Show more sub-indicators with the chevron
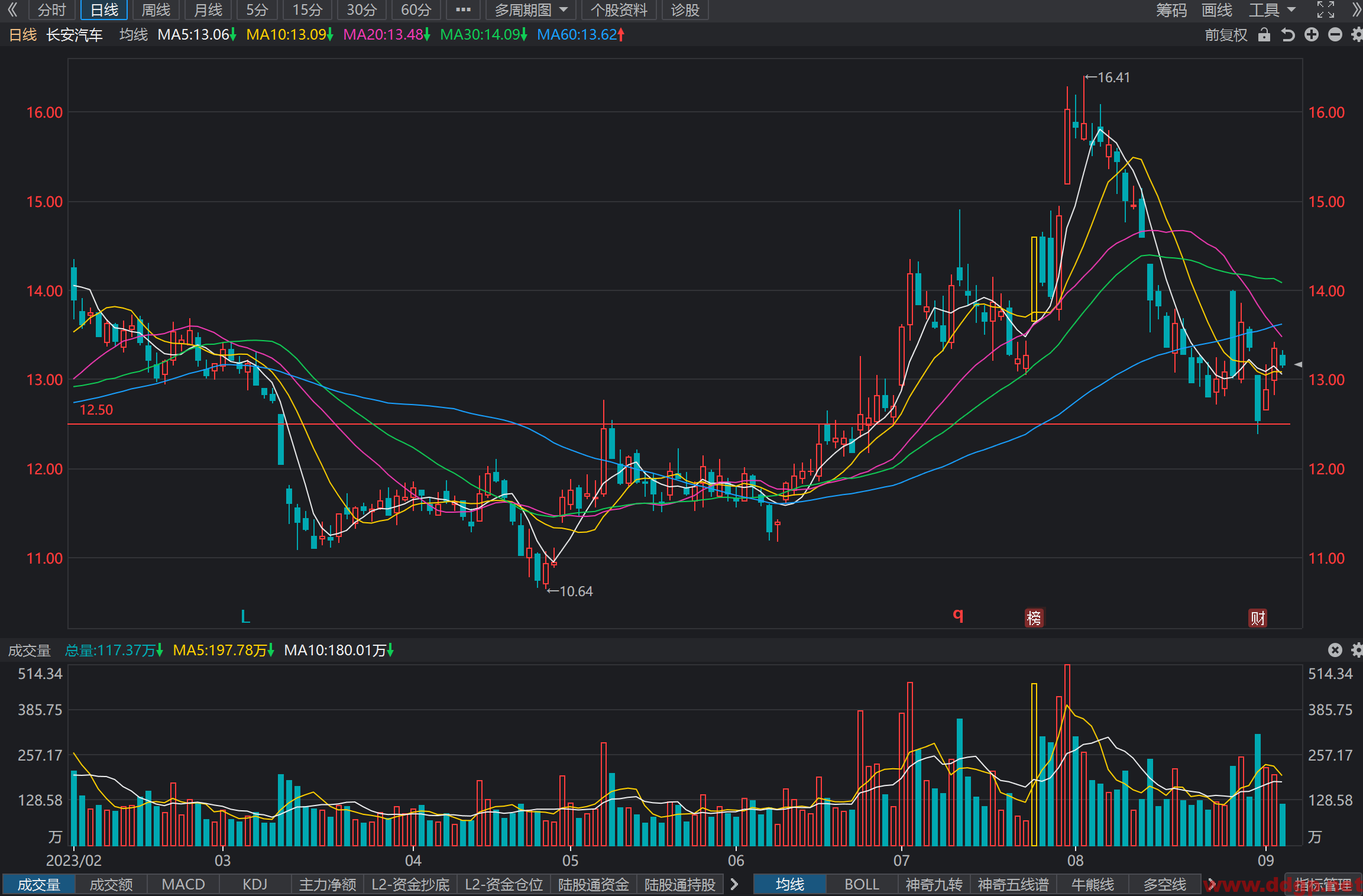The width and height of the screenshot is (1363, 896). click(x=734, y=885)
